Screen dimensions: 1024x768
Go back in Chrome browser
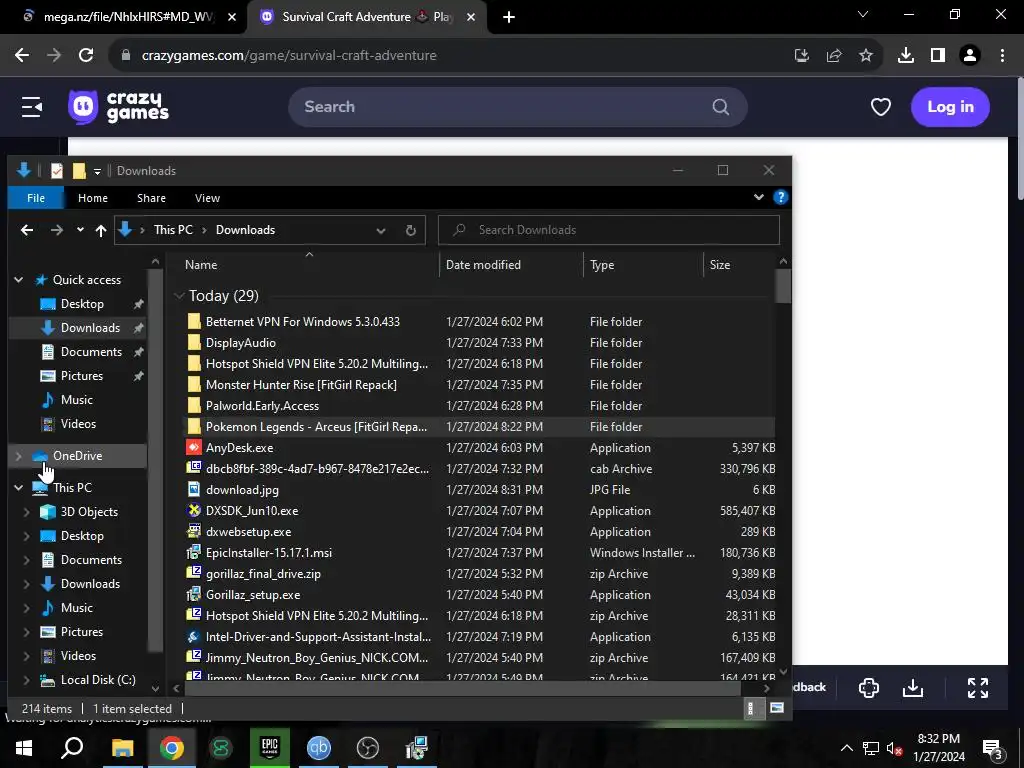[x=22, y=56]
